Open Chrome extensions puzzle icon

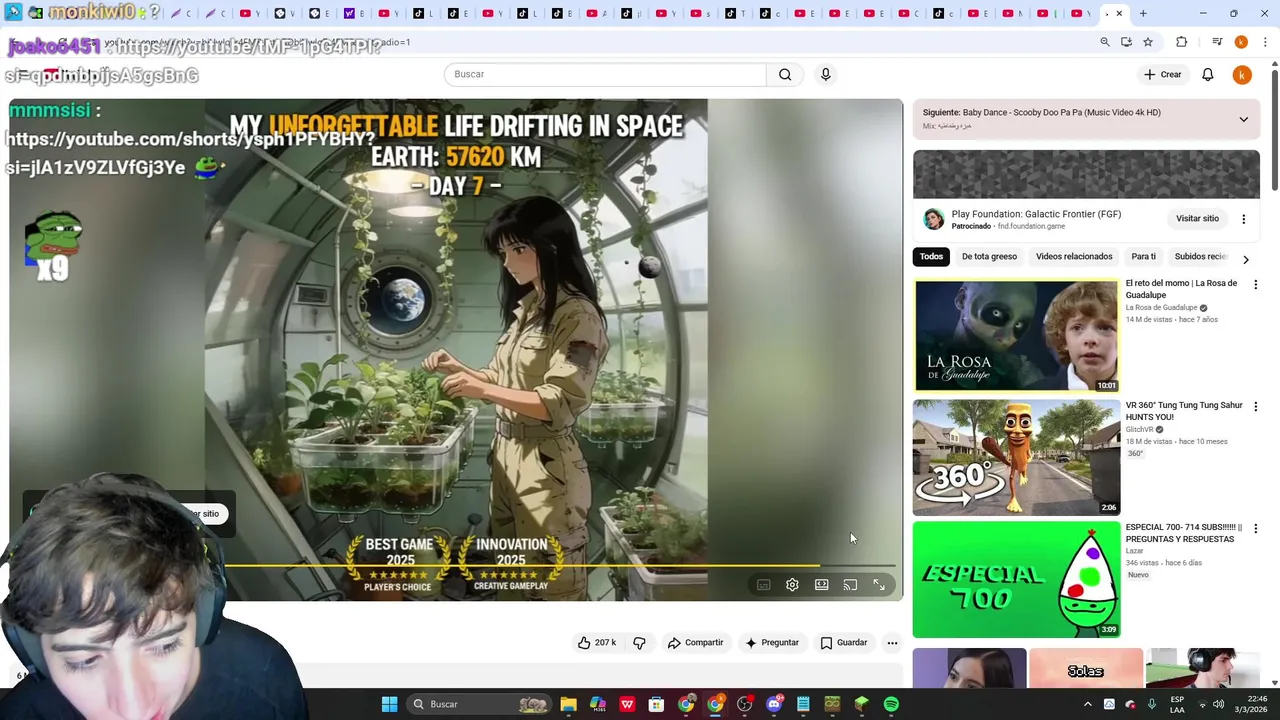pos(1181,42)
